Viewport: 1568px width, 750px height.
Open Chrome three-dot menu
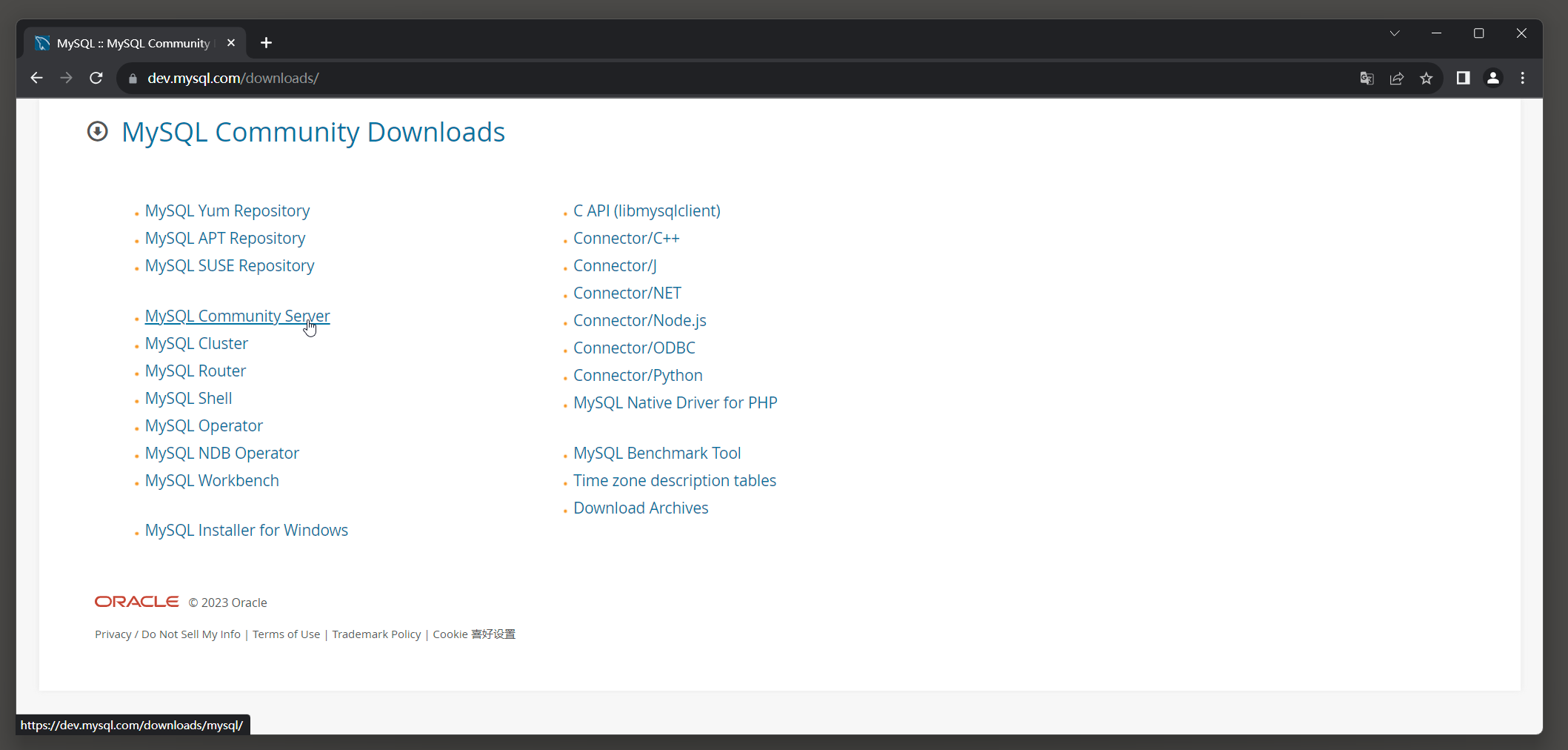(1523, 78)
